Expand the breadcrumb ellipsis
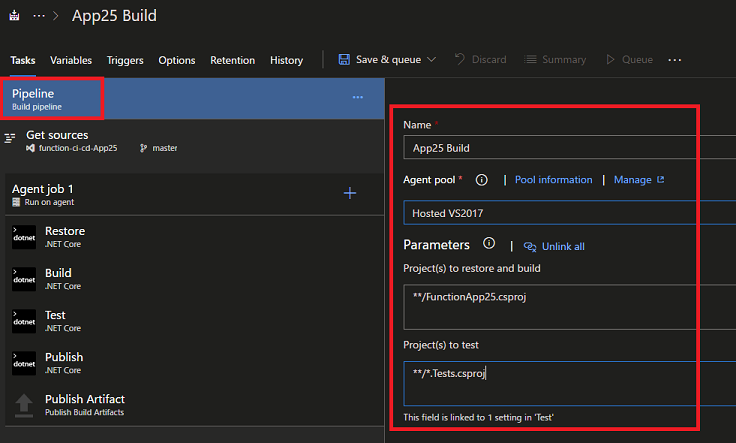Image resolution: width=736 pixels, height=443 pixels. click(x=40, y=16)
